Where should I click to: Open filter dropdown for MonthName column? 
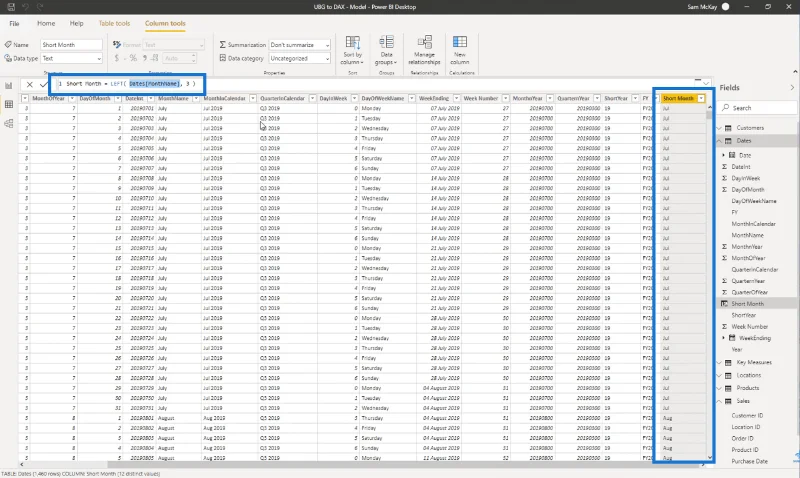coord(196,98)
